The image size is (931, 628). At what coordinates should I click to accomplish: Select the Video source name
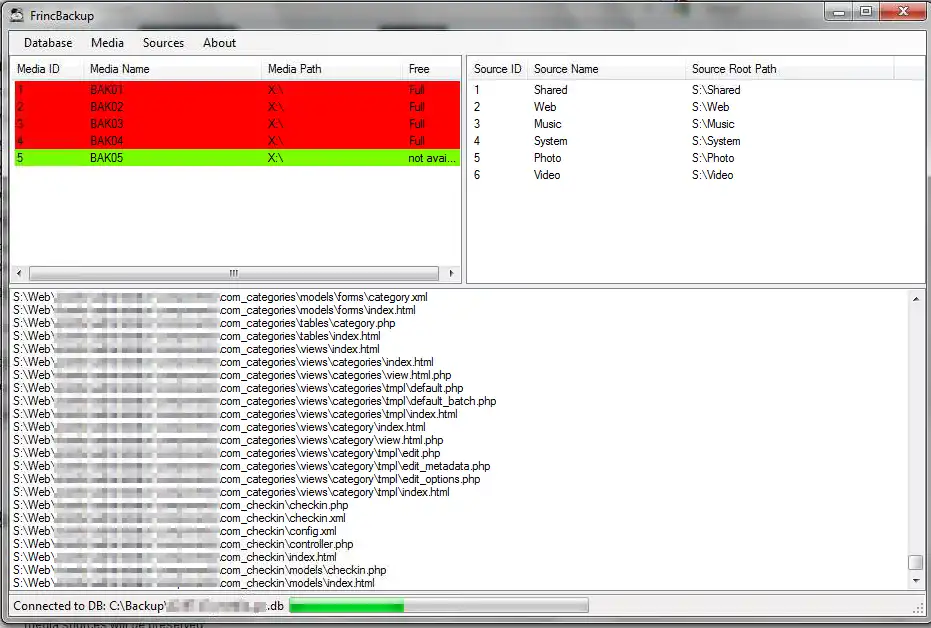point(547,175)
